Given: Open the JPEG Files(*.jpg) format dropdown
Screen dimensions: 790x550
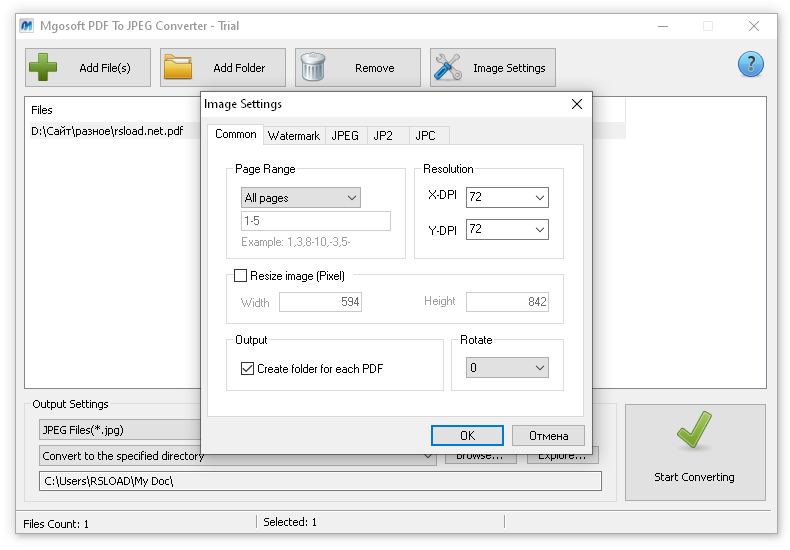Looking at the screenshot, I should pos(120,430).
